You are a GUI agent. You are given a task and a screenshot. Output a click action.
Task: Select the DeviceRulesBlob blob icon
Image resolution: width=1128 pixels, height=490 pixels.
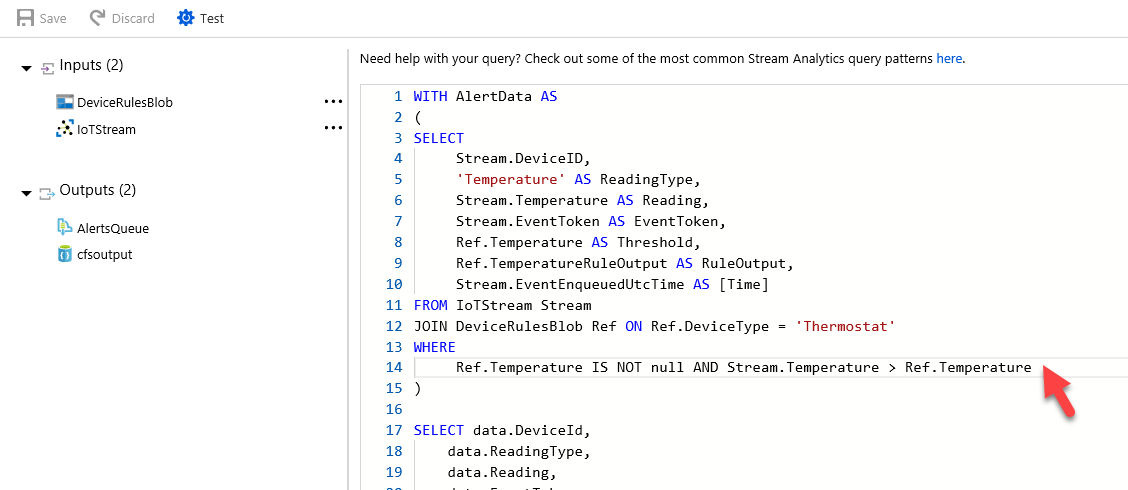point(65,102)
